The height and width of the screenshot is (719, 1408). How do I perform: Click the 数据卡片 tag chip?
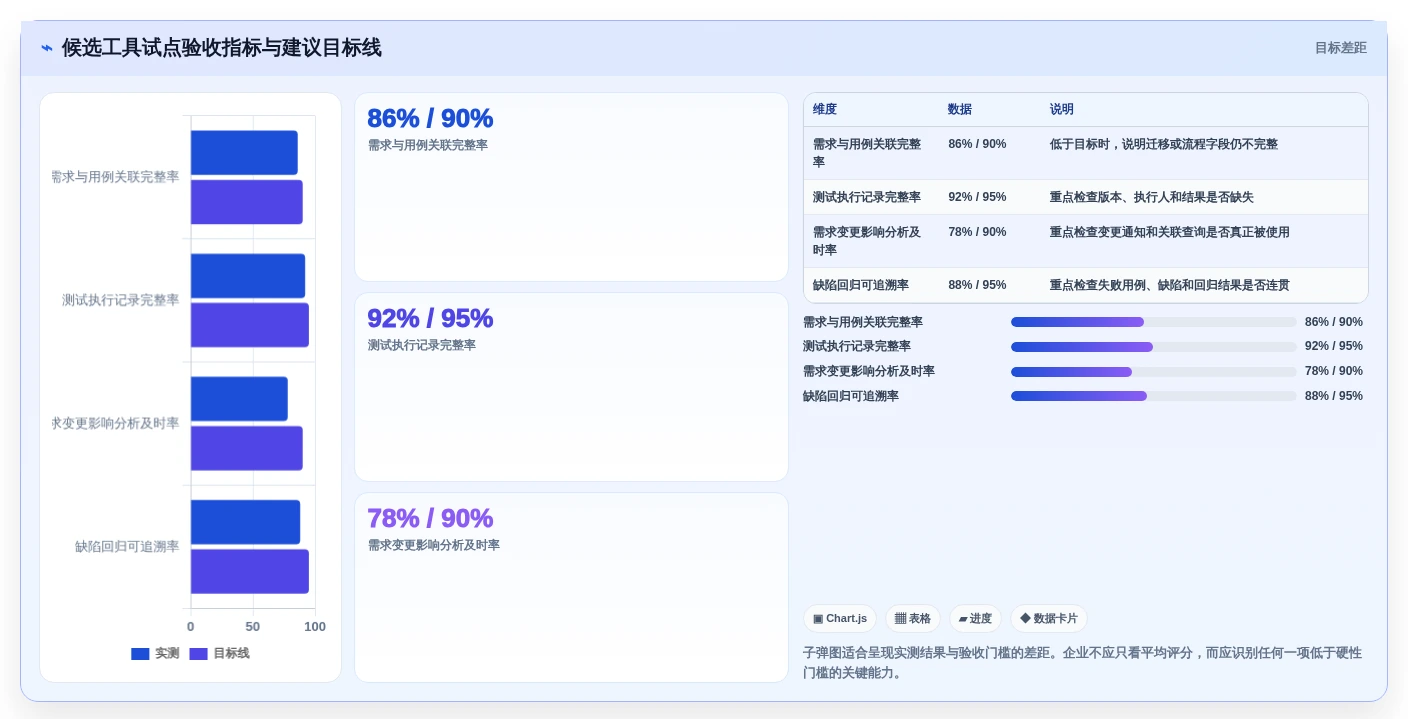1049,619
